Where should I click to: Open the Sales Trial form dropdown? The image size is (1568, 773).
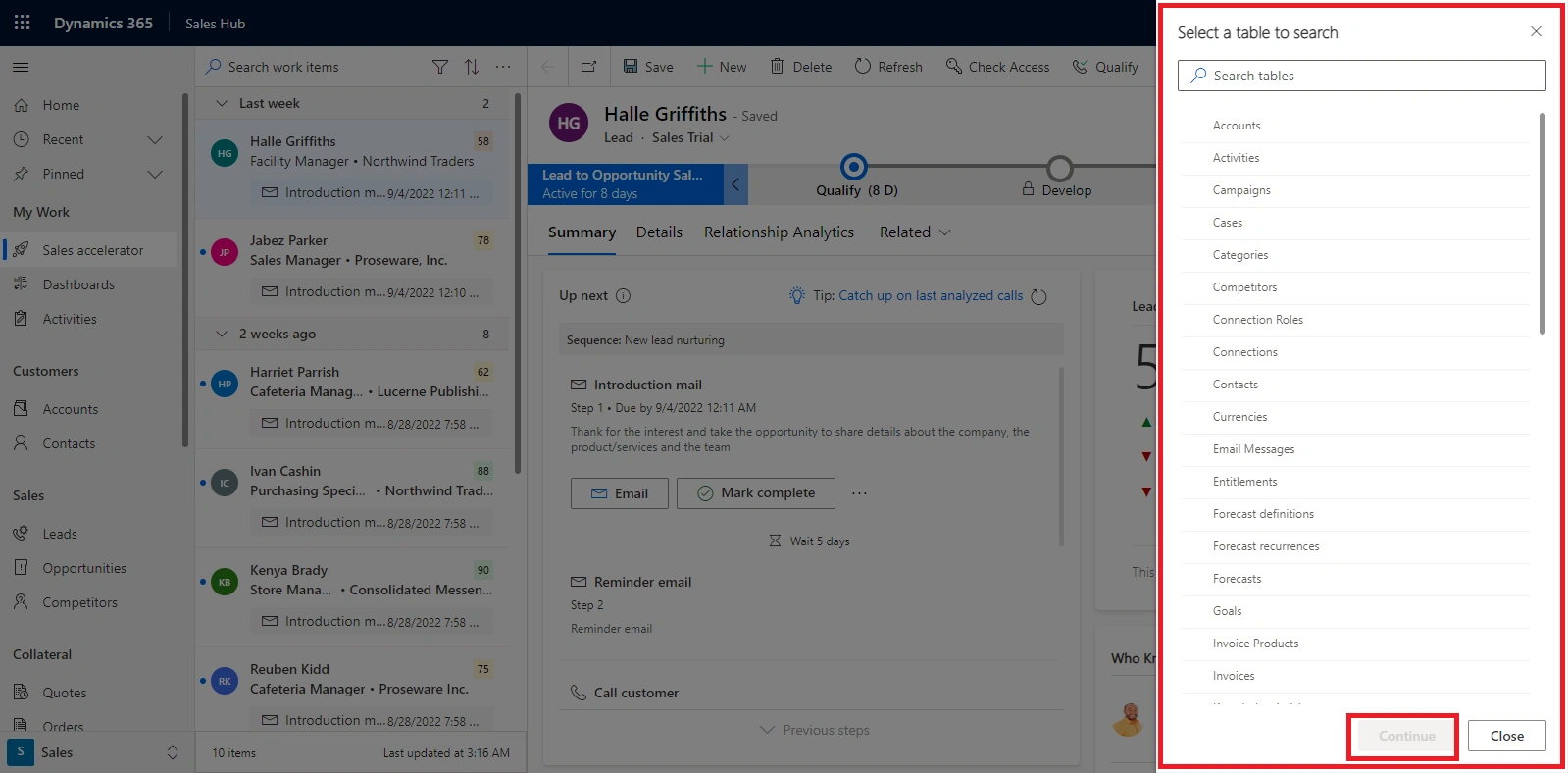(x=690, y=137)
